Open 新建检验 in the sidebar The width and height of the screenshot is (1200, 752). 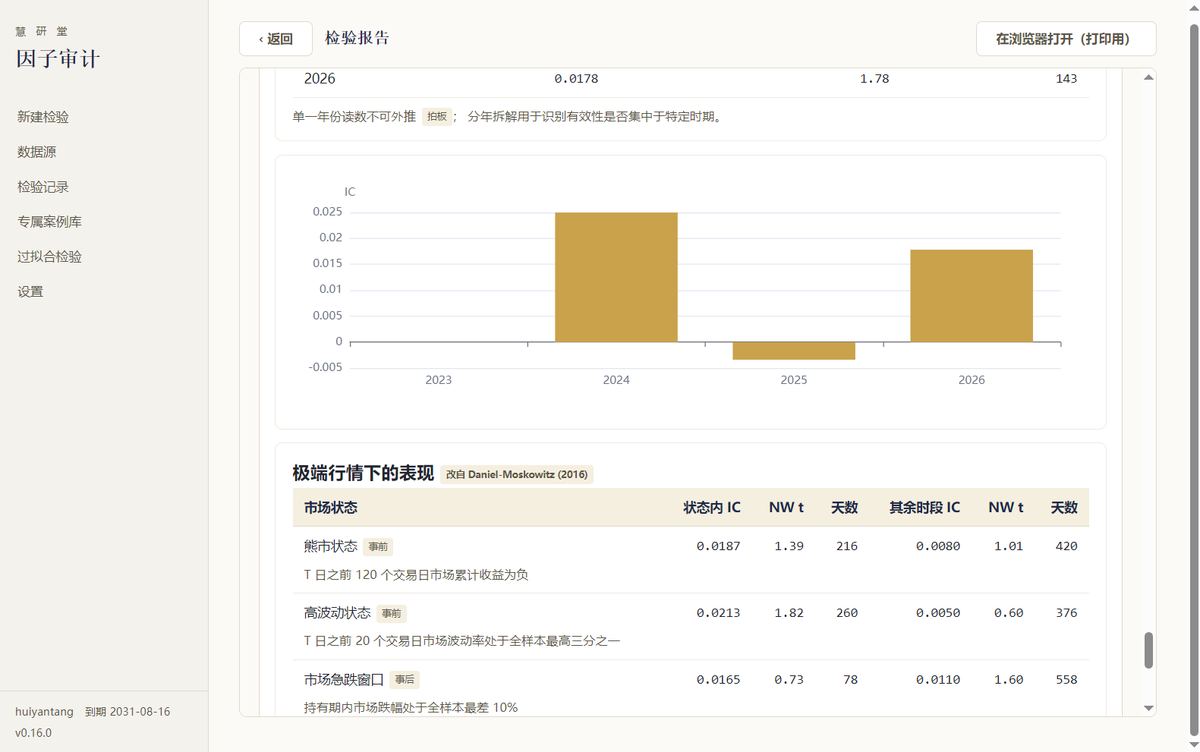coord(43,117)
